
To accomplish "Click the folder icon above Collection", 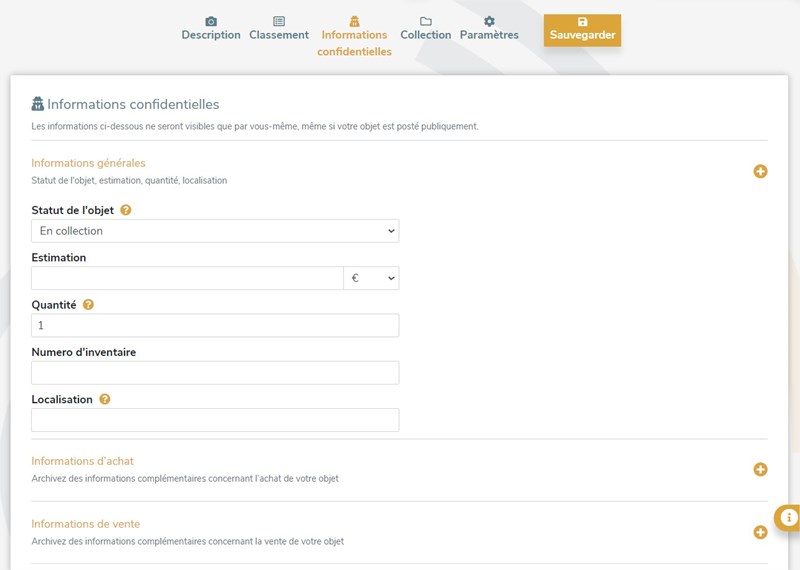I will (x=426, y=21).
